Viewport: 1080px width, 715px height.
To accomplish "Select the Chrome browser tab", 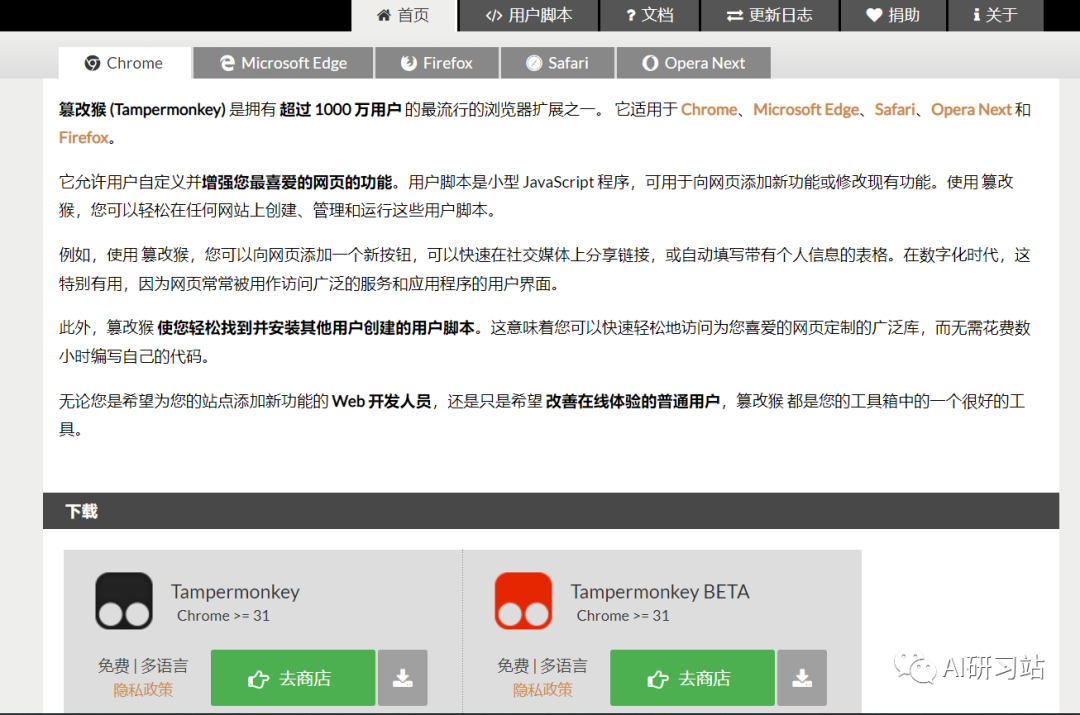I will [x=125, y=63].
